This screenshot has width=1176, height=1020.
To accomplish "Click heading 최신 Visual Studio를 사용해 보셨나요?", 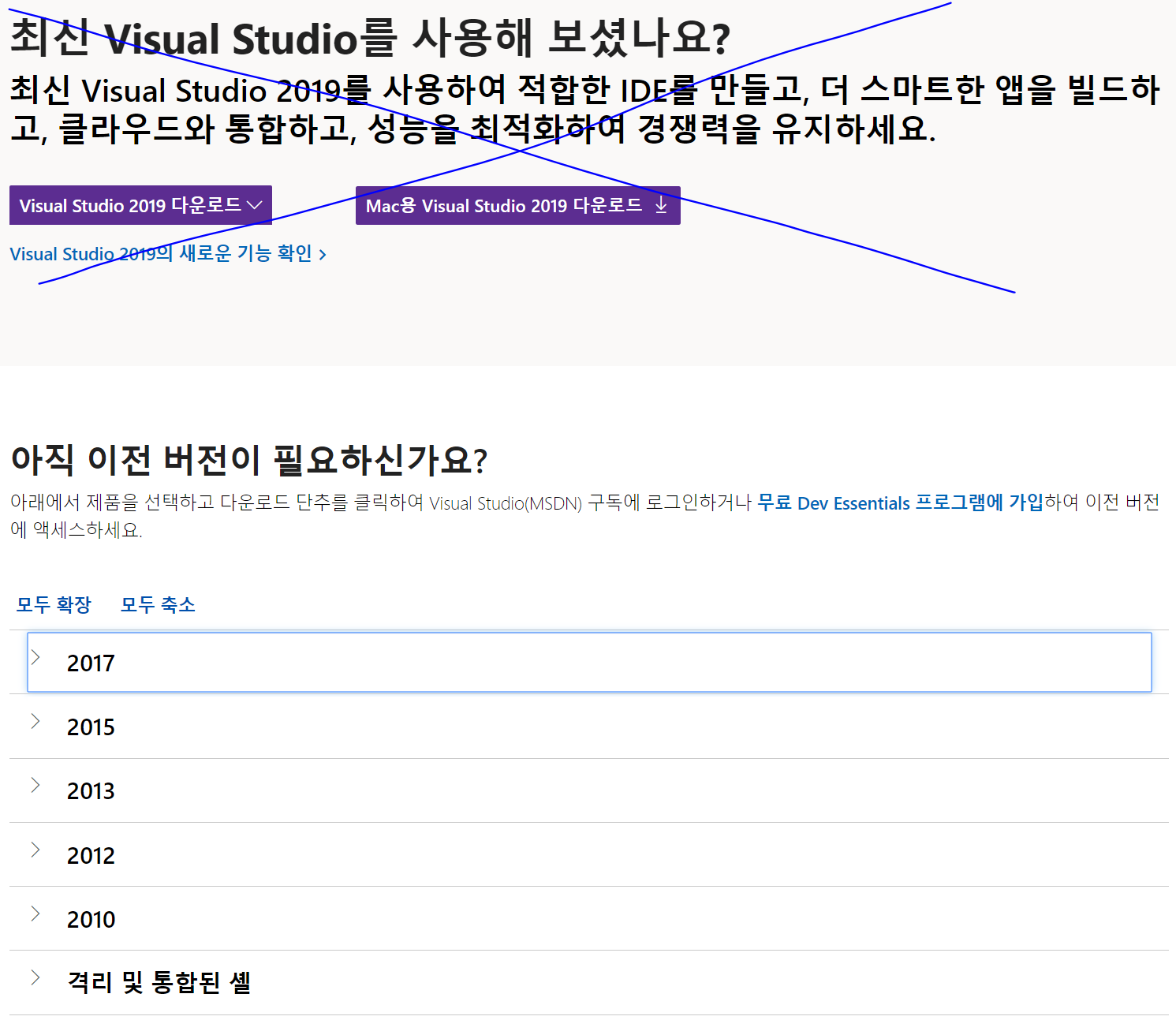I will [371, 38].
